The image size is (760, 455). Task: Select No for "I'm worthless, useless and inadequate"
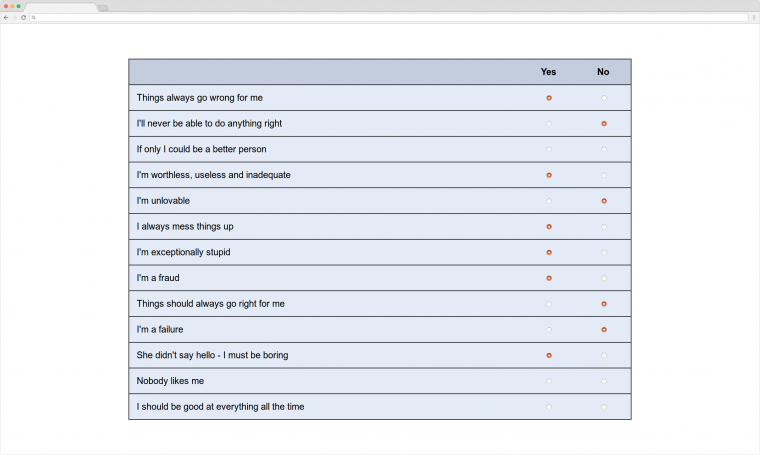604,175
